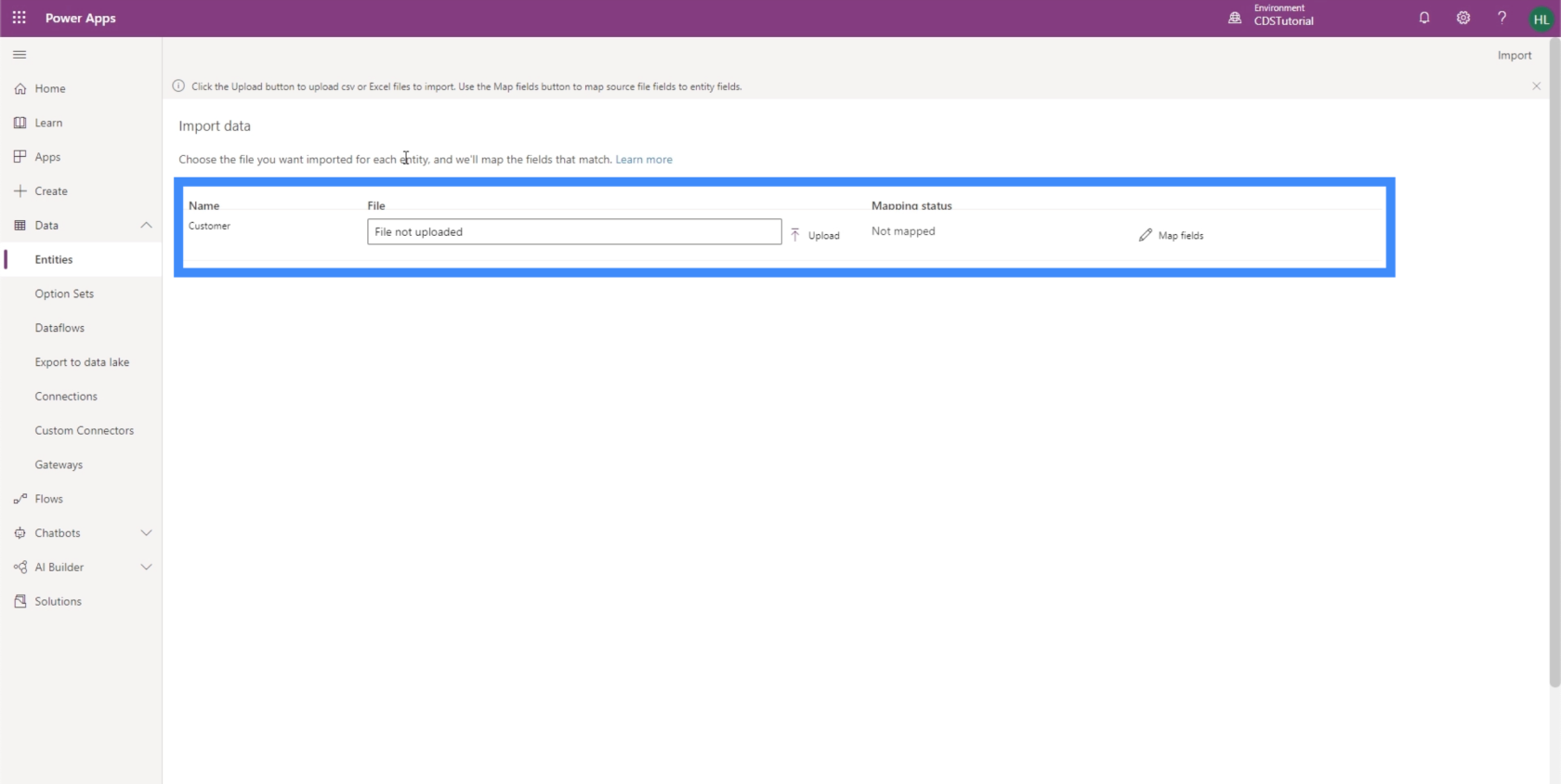Select Data in the sidebar
This screenshot has width=1561, height=784.
point(46,226)
